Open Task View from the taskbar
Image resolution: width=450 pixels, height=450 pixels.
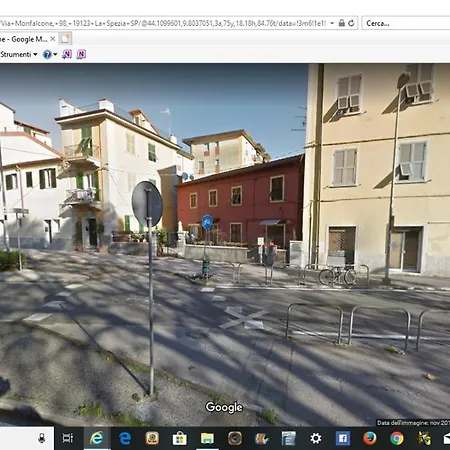68,438
